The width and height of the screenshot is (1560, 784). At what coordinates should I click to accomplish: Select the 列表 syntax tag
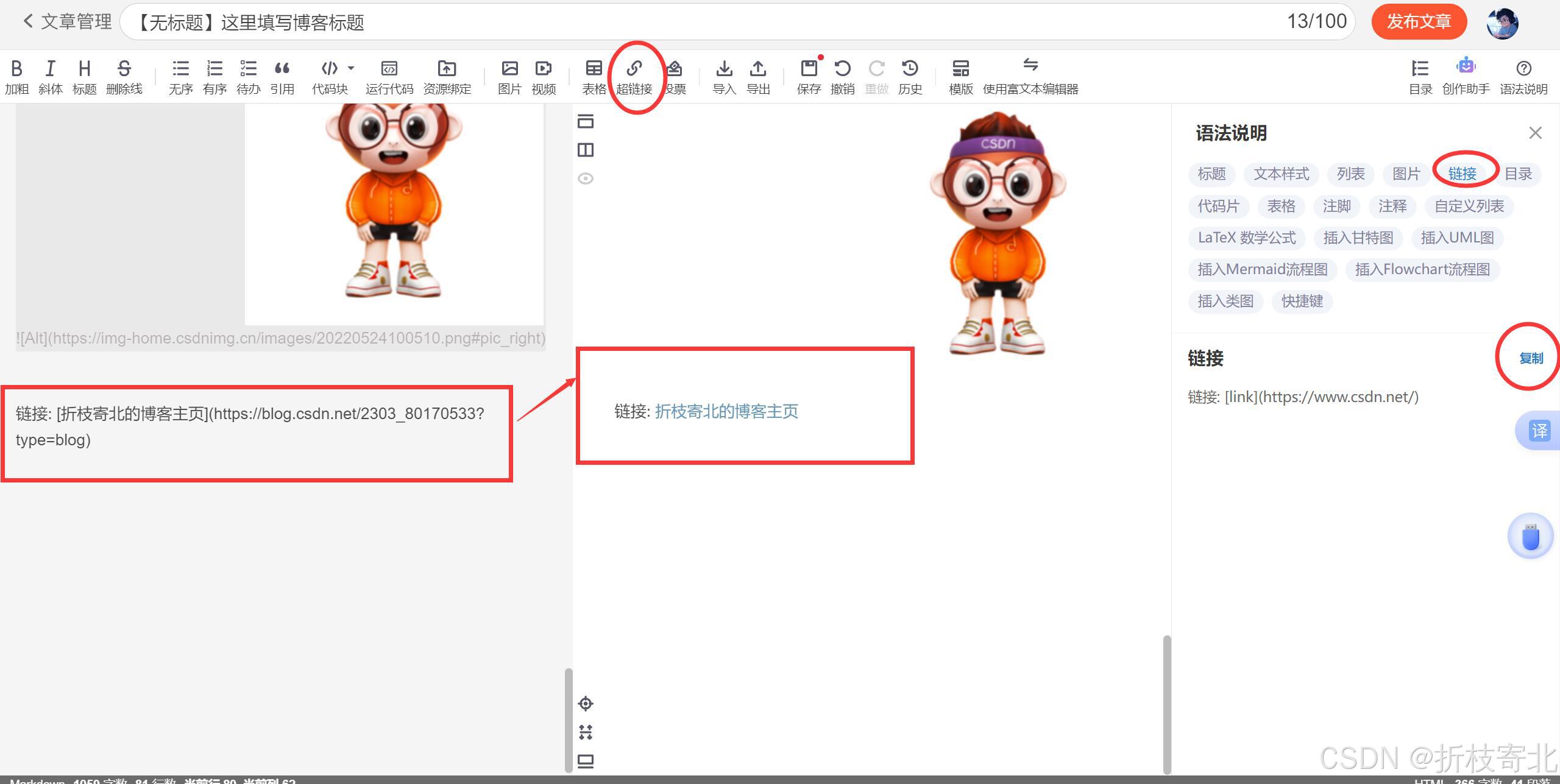click(x=1351, y=174)
